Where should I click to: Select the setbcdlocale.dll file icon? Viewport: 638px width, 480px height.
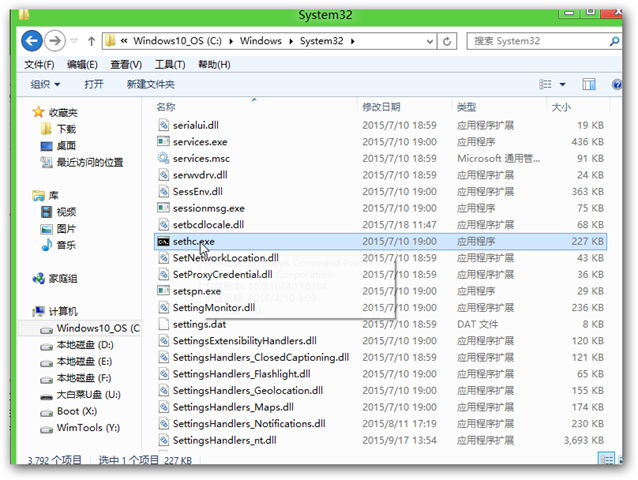coord(163,225)
